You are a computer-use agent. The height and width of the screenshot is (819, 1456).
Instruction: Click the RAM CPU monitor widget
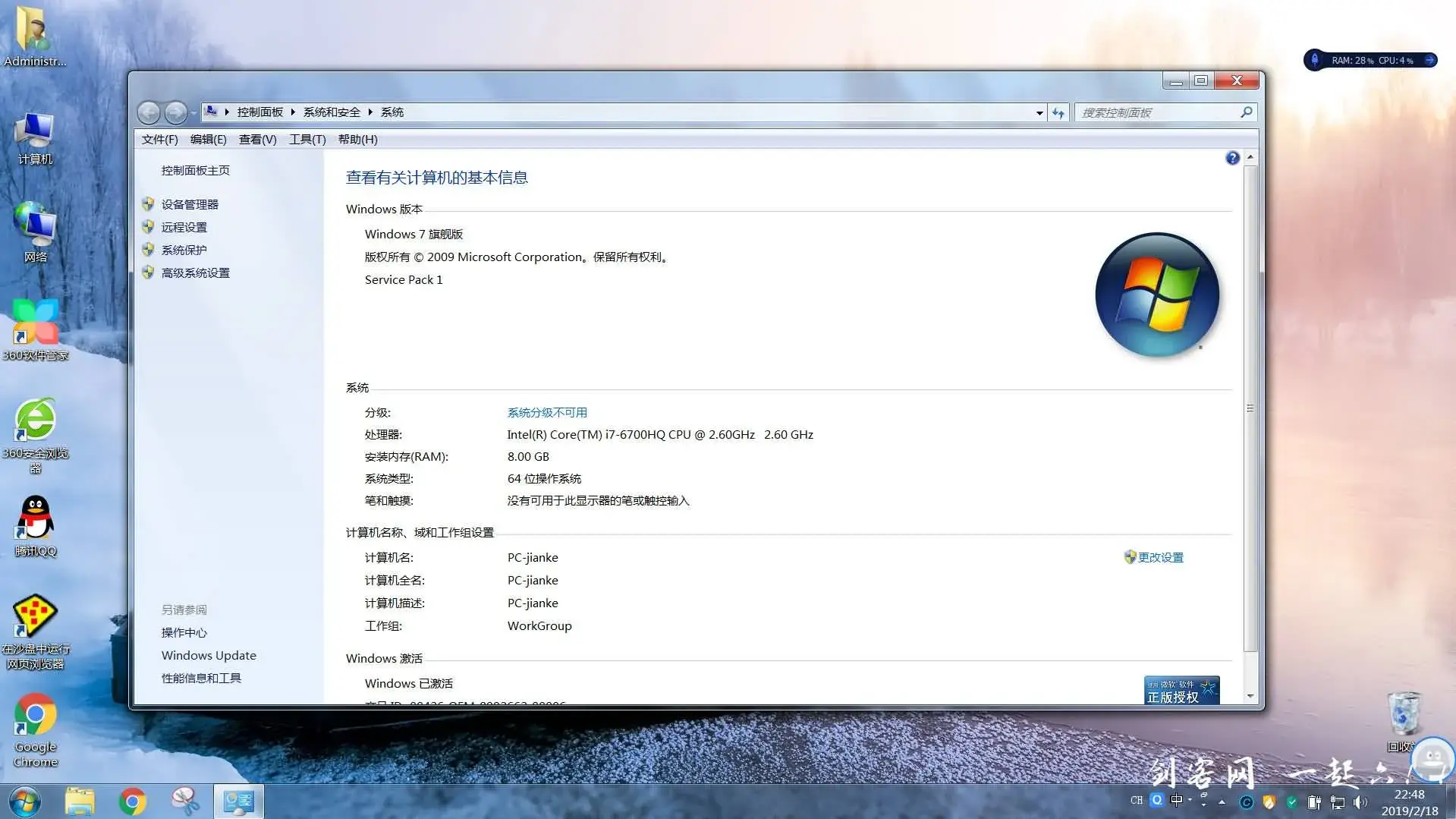1371,60
